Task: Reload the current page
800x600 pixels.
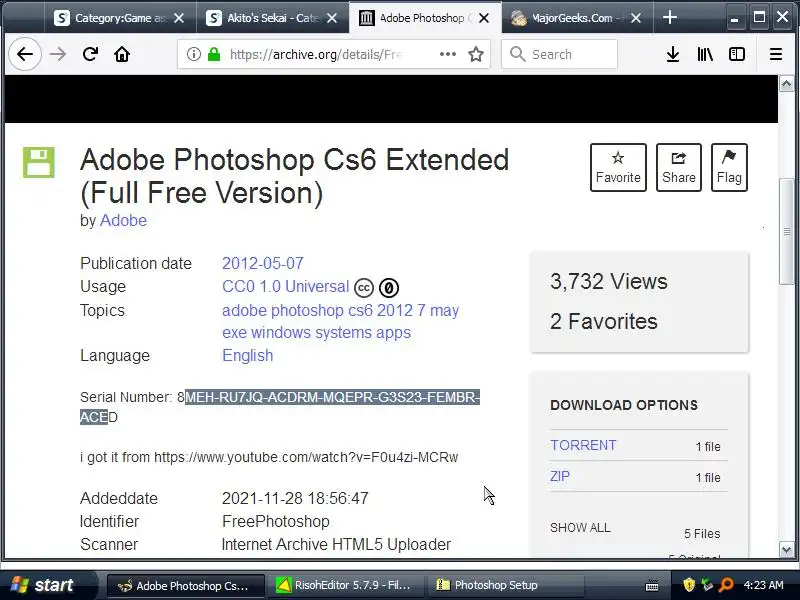Action: click(x=90, y=54)
